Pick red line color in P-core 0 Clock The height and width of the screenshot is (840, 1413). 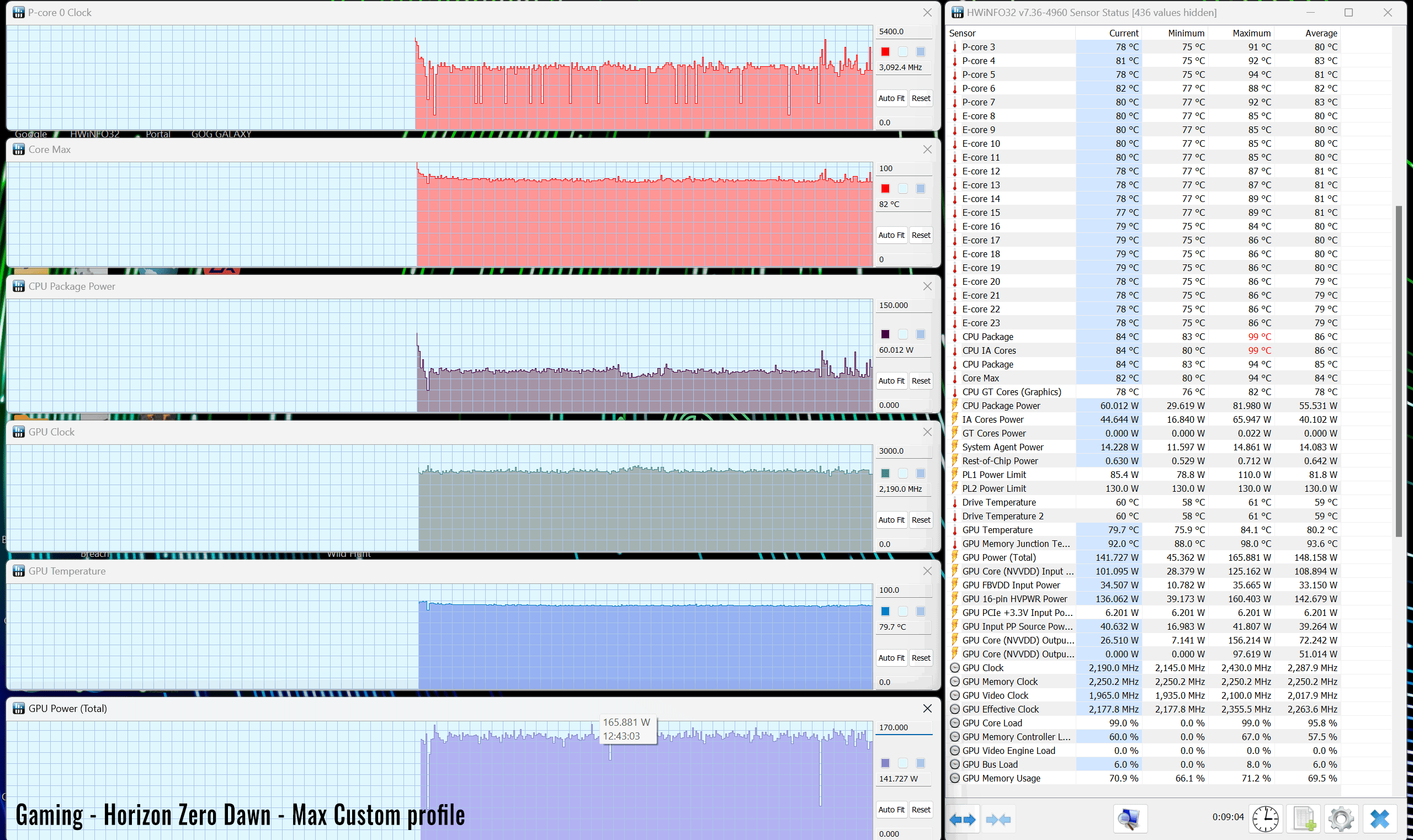point(885,51)
